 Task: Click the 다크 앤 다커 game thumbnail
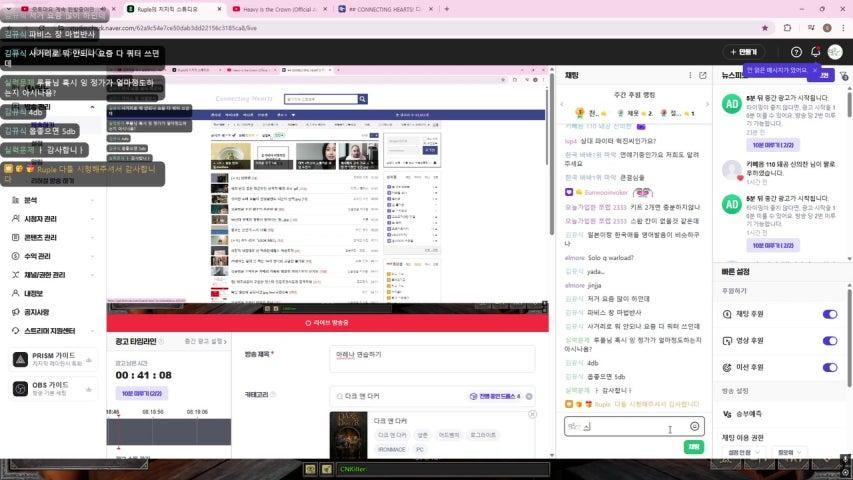348,435
